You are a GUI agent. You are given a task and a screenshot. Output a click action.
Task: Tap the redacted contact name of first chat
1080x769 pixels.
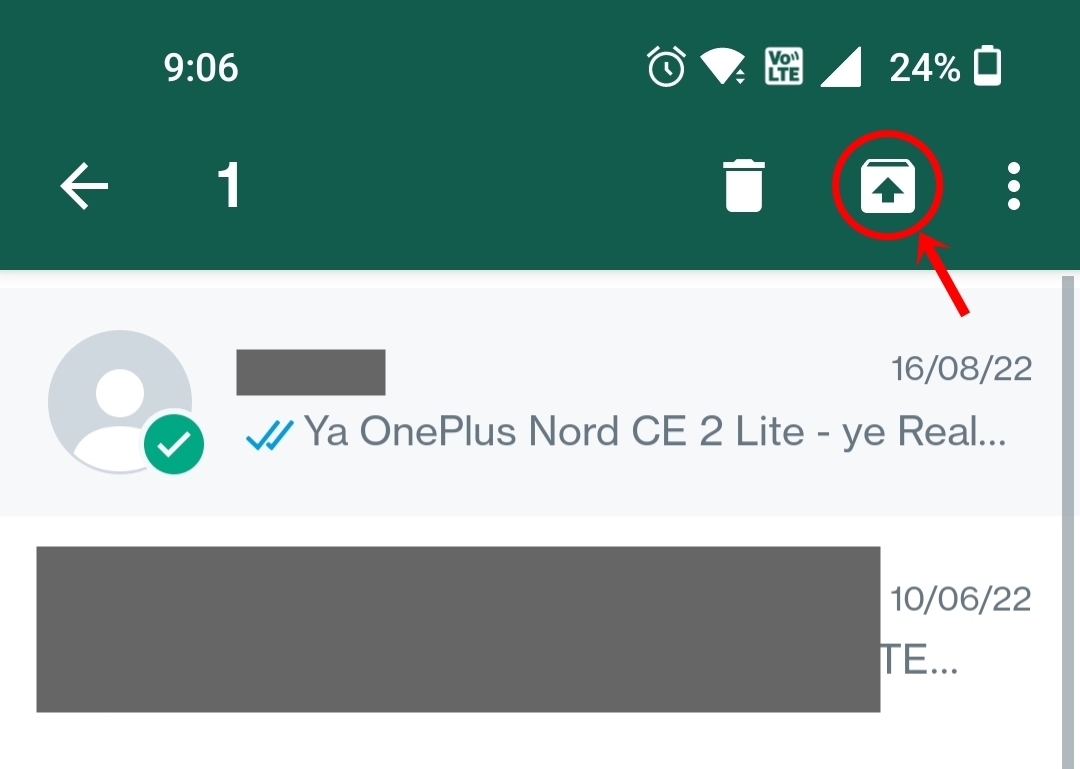tap(311, 372)
